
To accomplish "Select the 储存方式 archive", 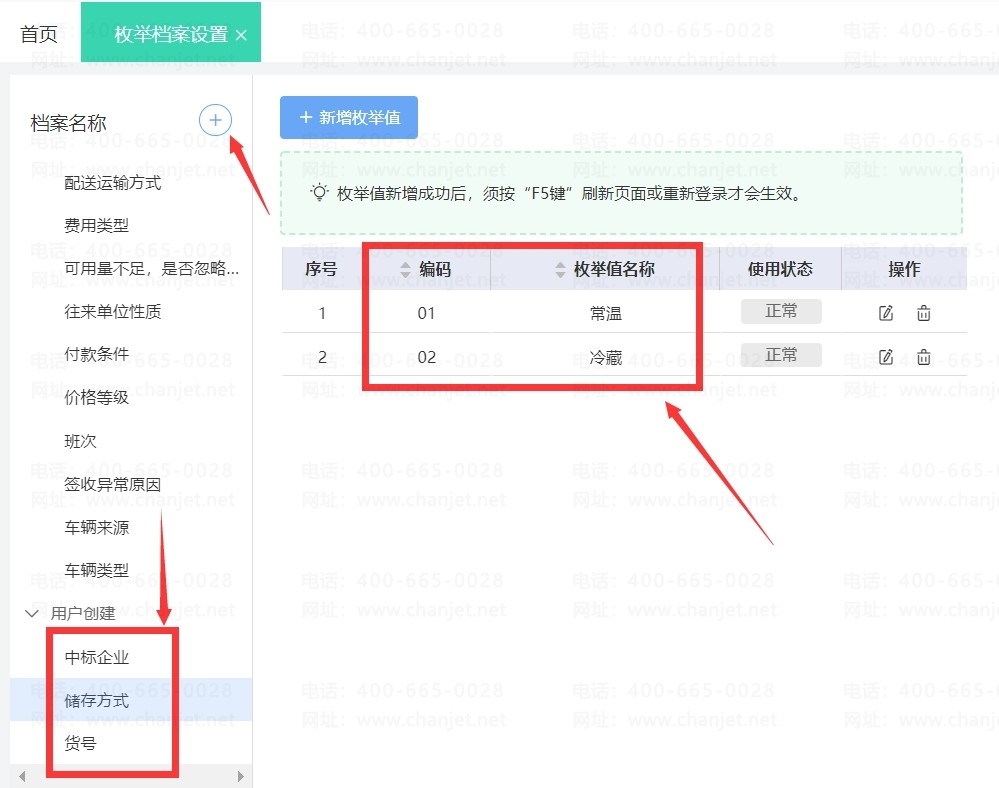I will [x=96, y=701].
